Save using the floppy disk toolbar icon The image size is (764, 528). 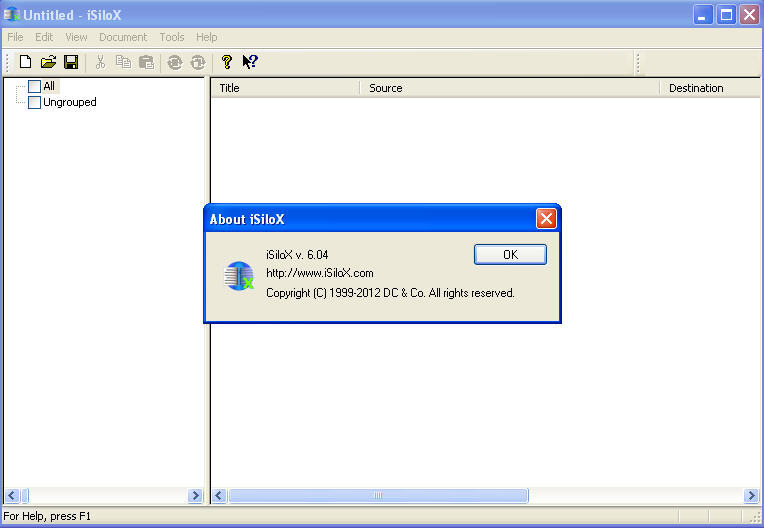click(x=71, y=62)
